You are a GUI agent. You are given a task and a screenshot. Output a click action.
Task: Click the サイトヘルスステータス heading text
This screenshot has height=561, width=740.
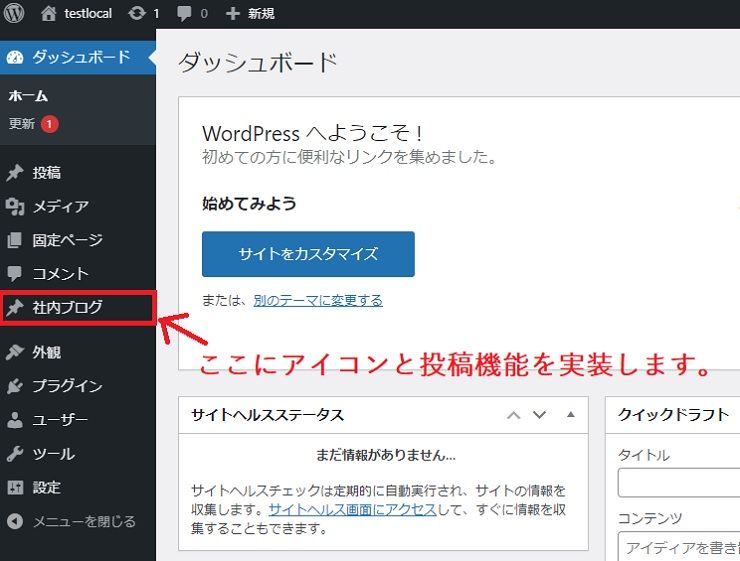(268, 415)
